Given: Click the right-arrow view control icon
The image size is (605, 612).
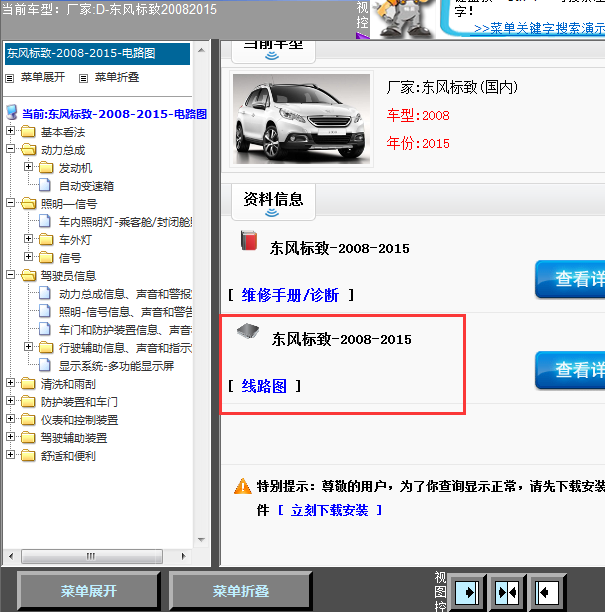Looking at the screenshot, I should click(x=467, y=592).
